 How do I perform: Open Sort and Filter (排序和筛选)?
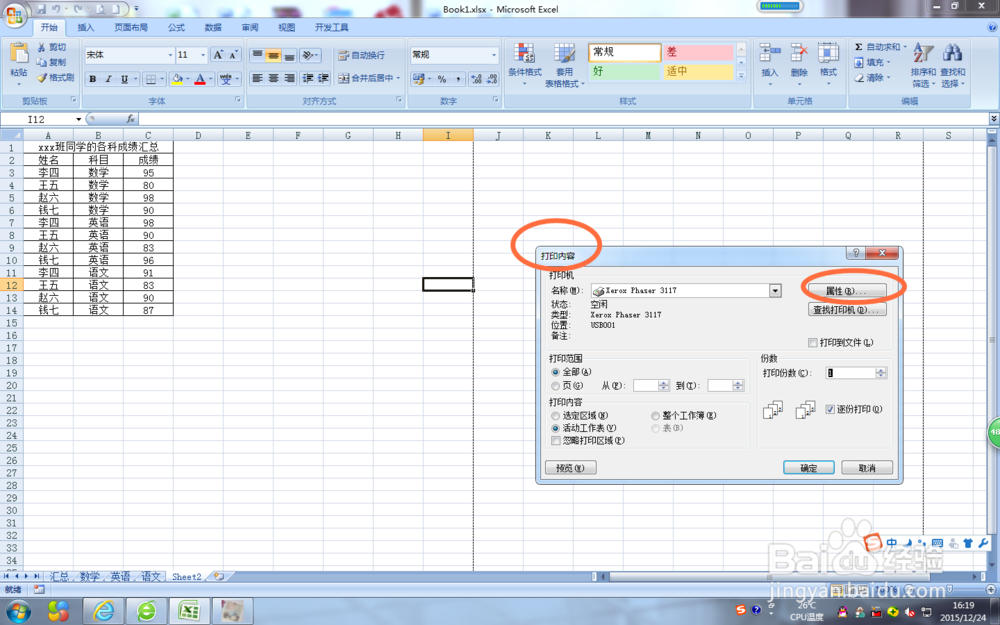pyautogui.click(x=923, y=65)
